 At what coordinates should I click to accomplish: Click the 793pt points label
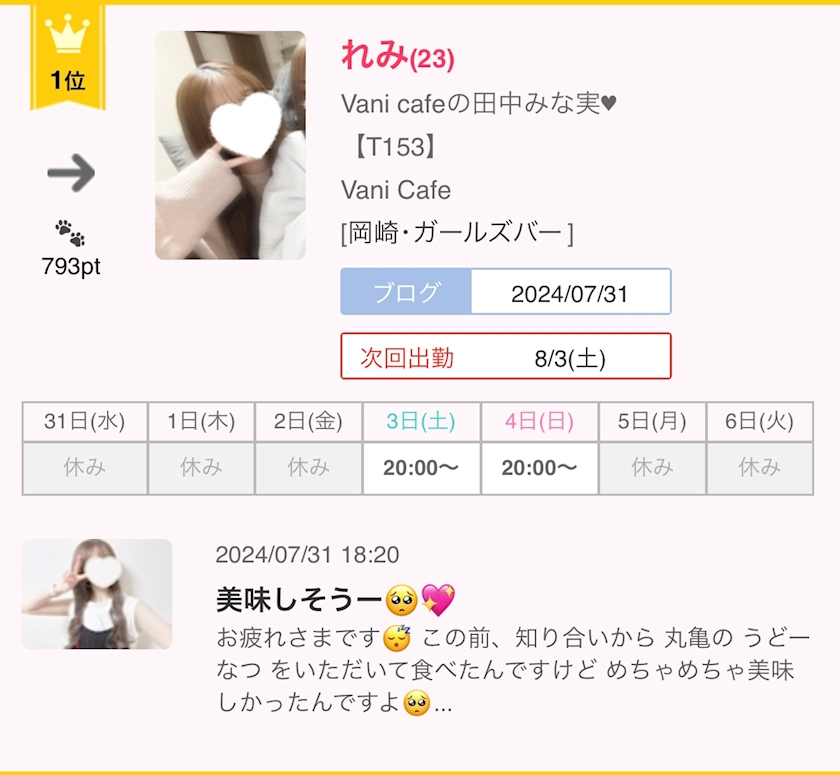(71, 266)
